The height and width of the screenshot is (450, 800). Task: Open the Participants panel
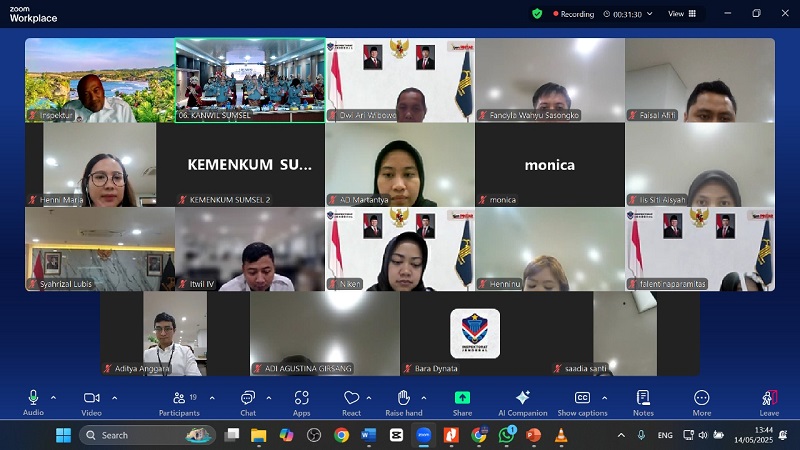pos(179,403)
